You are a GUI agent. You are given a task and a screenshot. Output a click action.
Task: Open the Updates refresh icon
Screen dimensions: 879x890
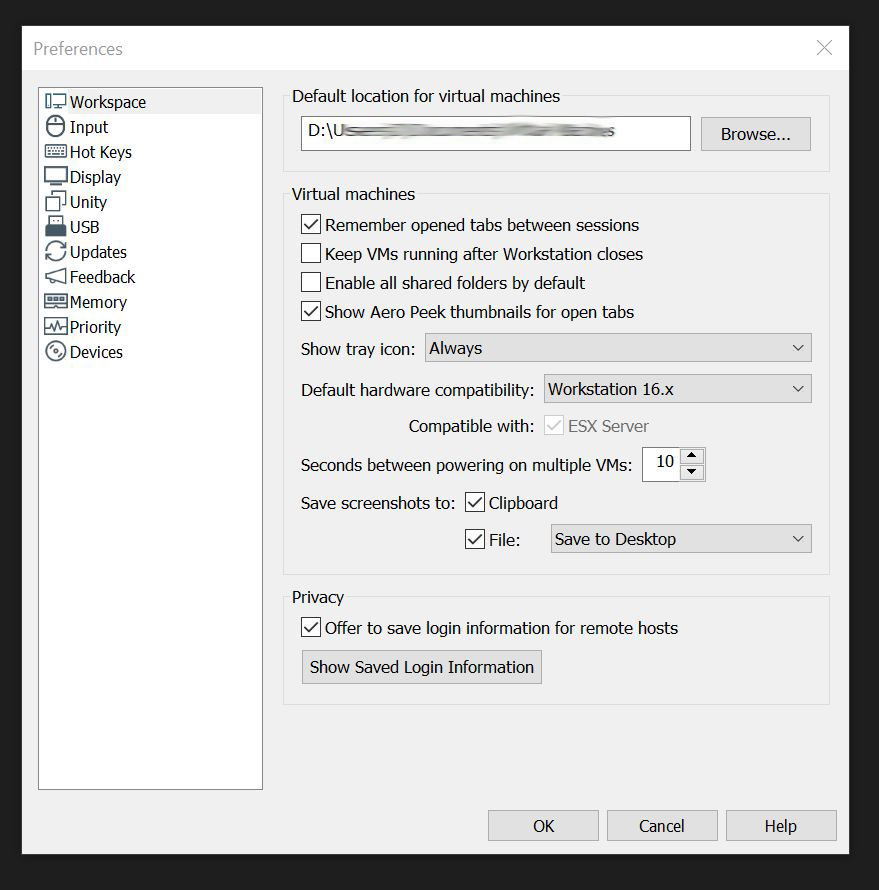[55, 252]
